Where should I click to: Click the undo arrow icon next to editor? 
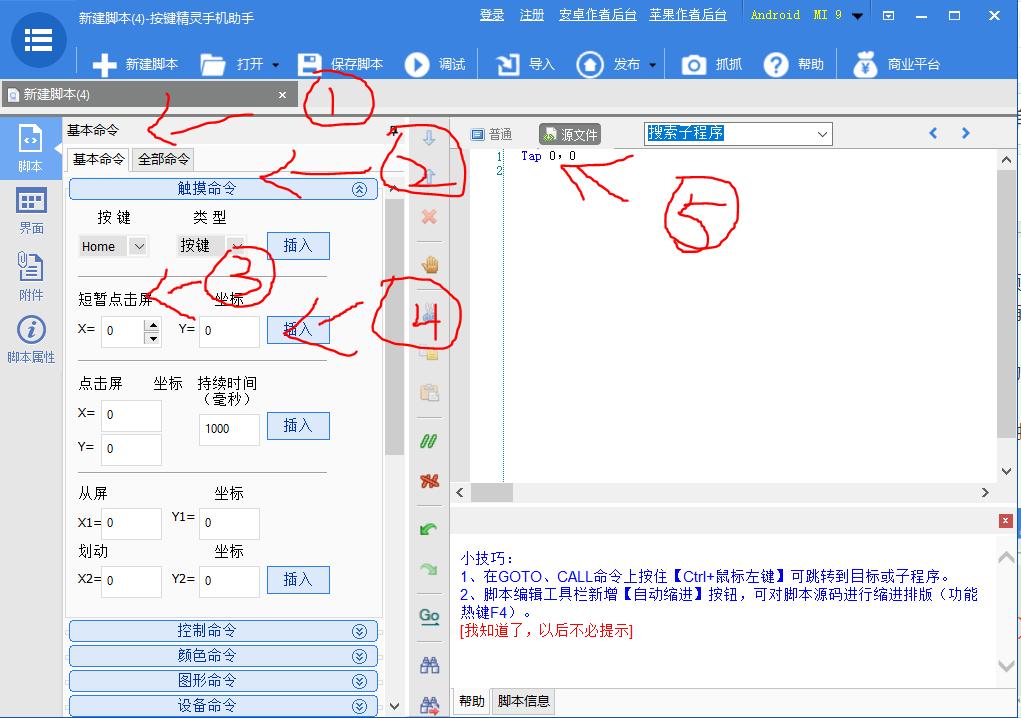(428, 528)
